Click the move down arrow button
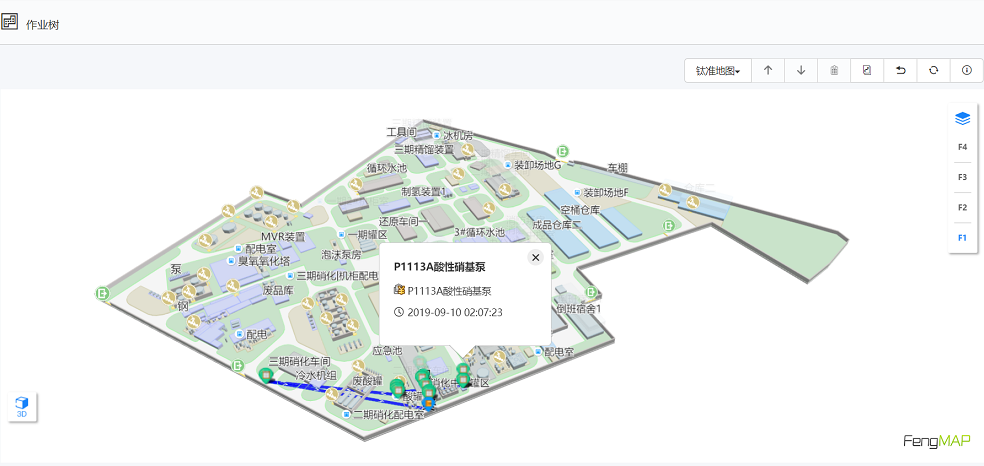984x466 pixels. click(801, 70)
